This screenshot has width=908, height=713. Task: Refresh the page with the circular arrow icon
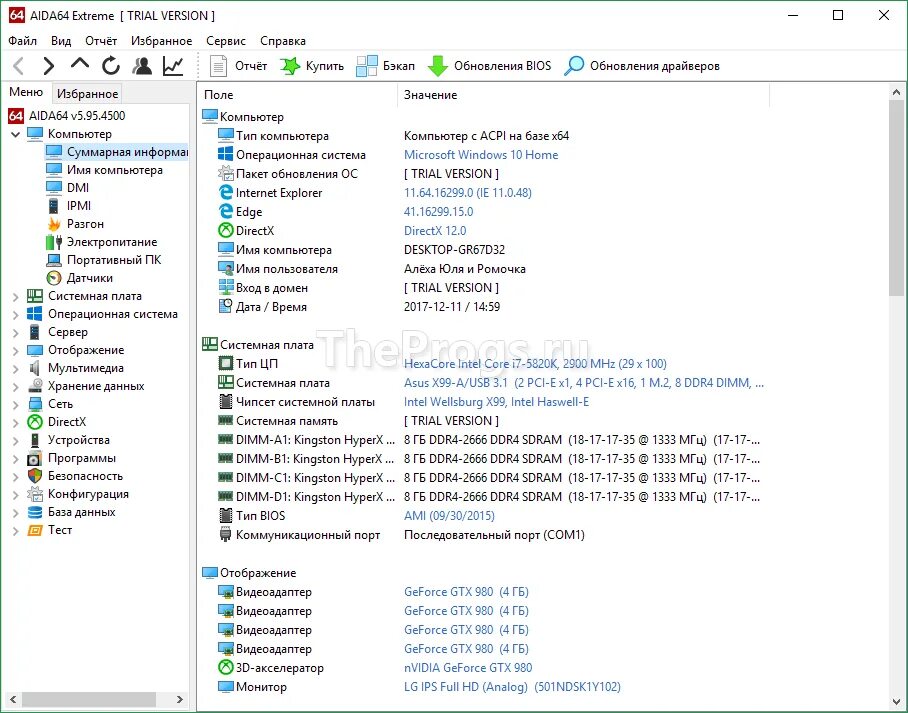pos(111,66)
